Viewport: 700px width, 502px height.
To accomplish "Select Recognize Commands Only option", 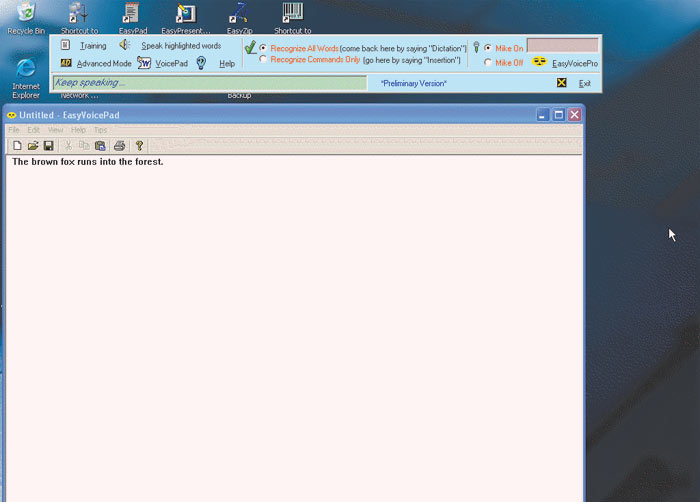I will click(263, 60).
